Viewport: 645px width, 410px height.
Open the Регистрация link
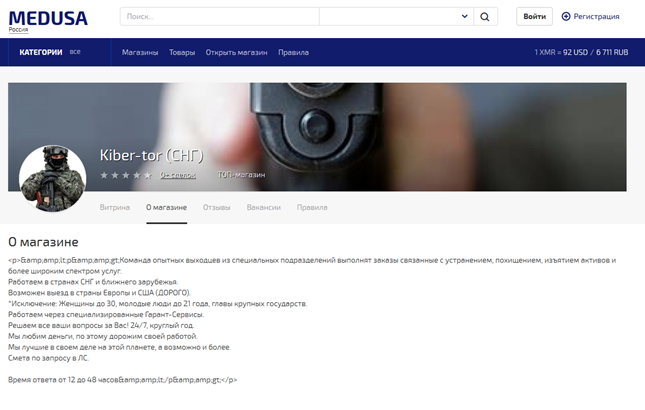[x=596, y=16]
